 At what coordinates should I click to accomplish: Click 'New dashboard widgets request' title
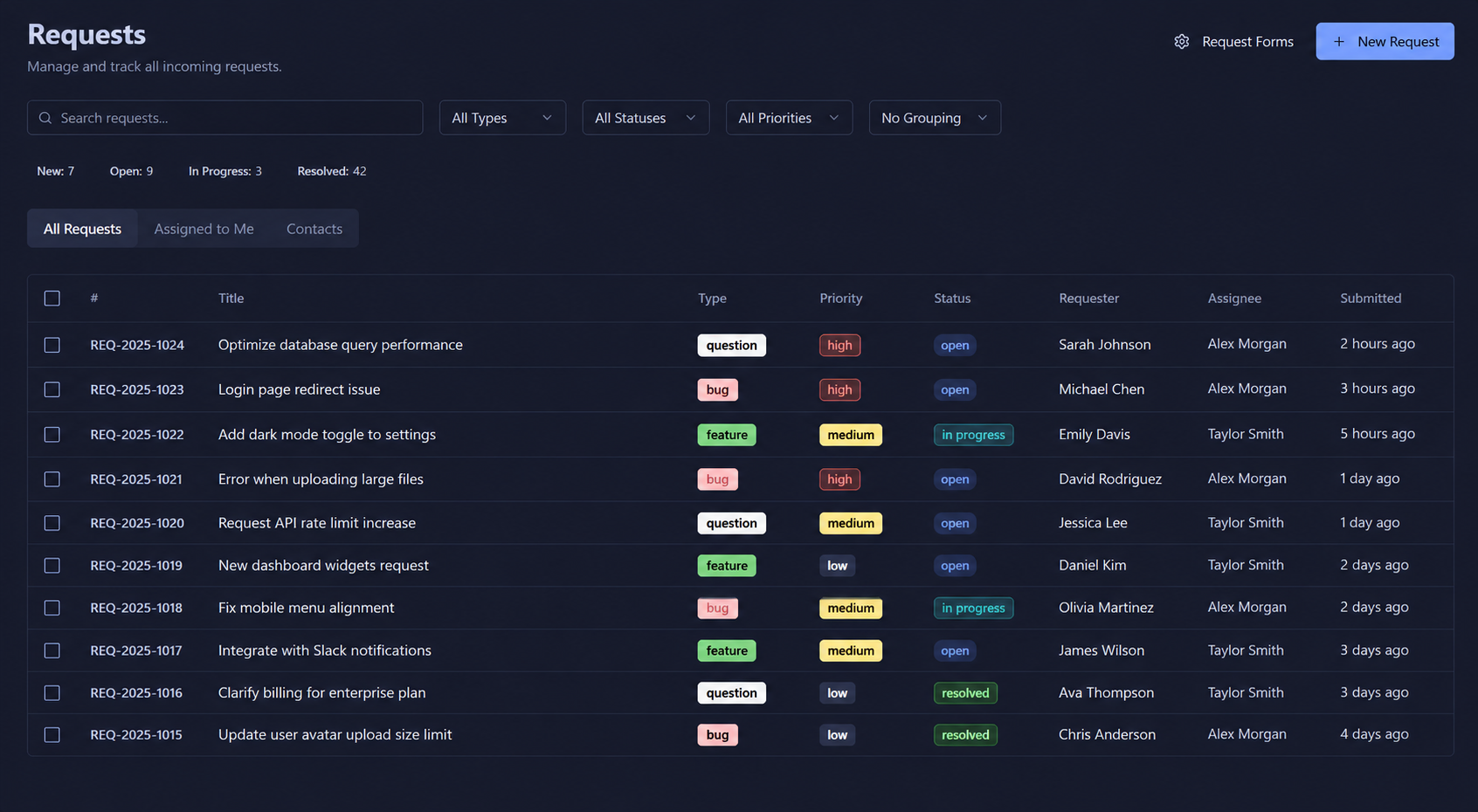[x=323, y=566]
